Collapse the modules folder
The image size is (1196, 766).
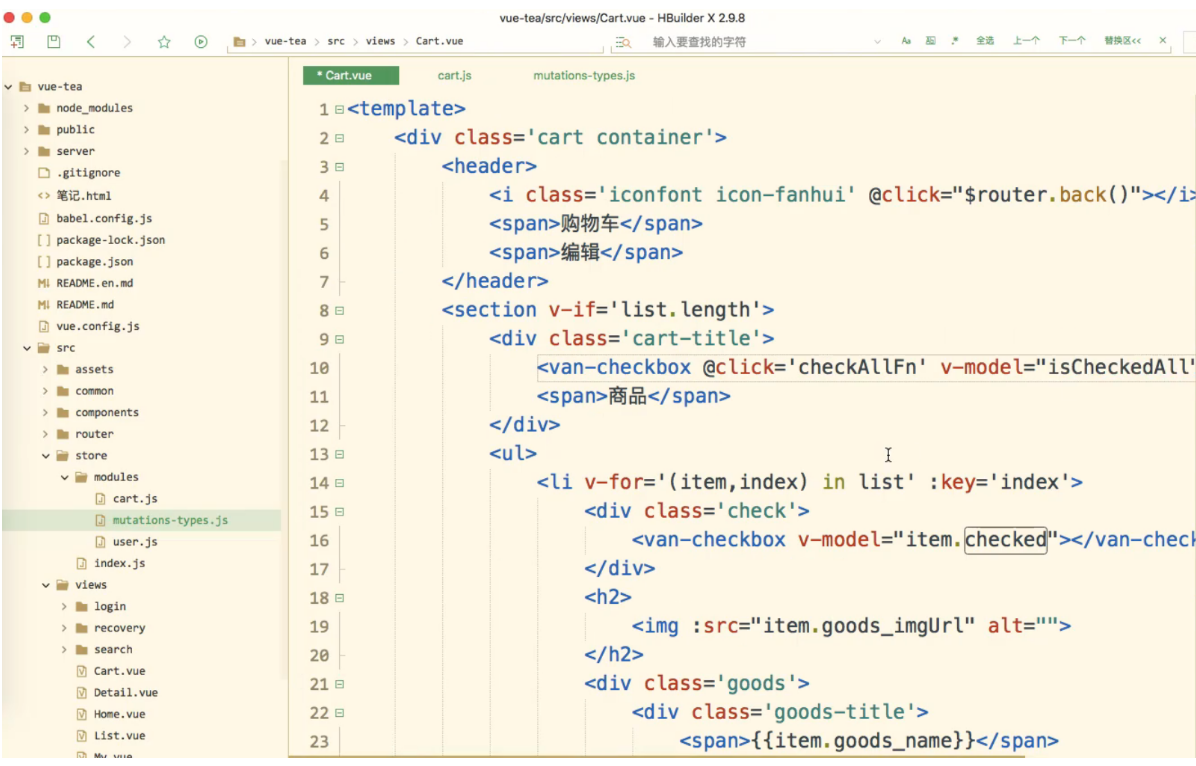click(64, 477)
